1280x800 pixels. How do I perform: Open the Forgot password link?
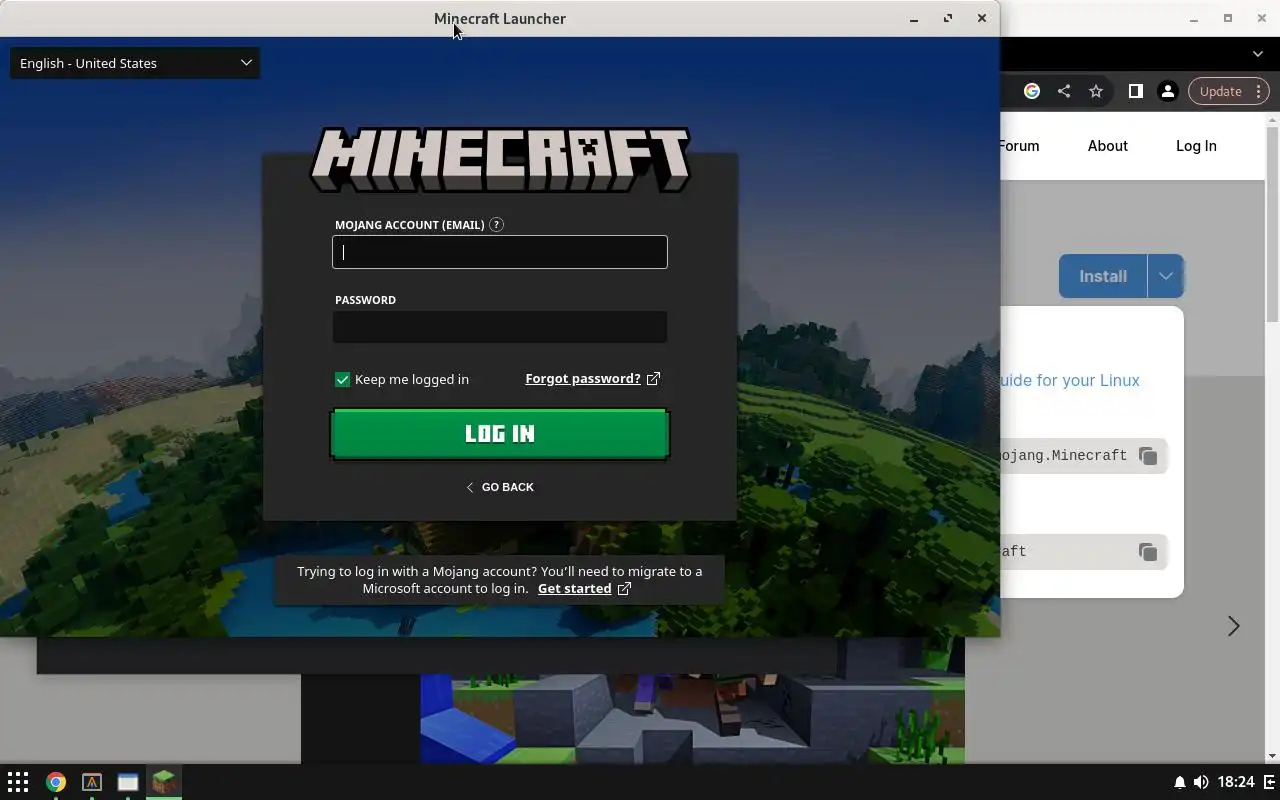pos(583,378)
